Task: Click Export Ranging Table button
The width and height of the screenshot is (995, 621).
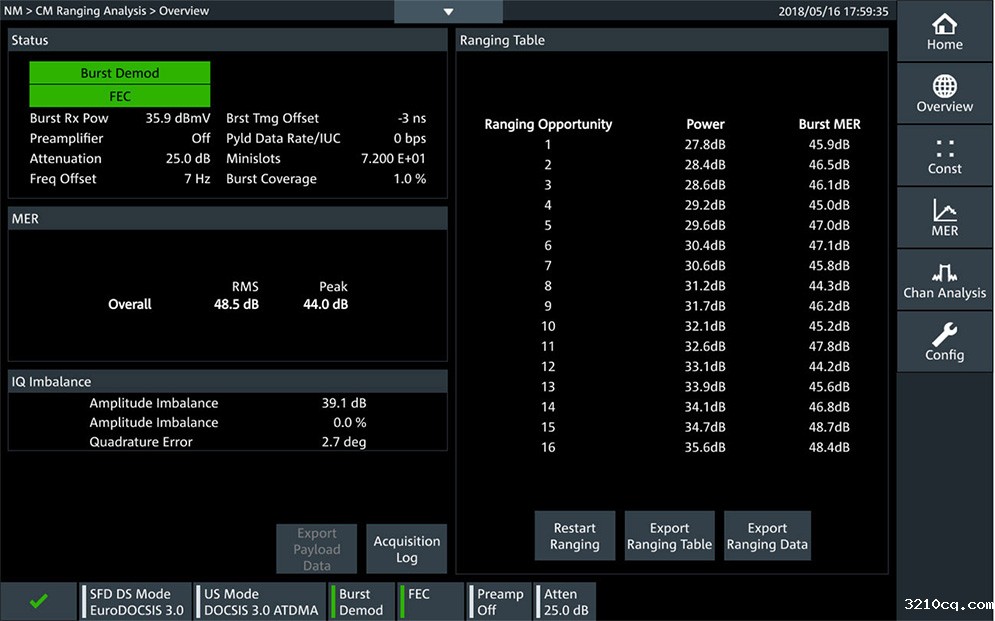Action: tap(669, 536)
